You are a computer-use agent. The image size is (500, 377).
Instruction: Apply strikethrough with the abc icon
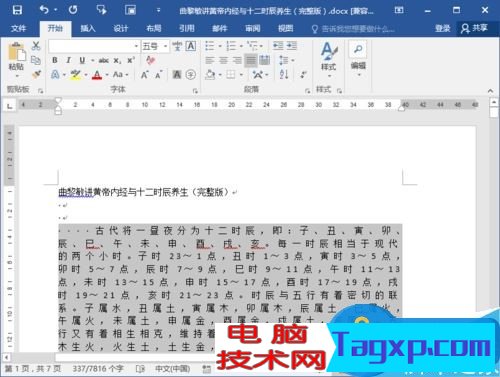104,60
